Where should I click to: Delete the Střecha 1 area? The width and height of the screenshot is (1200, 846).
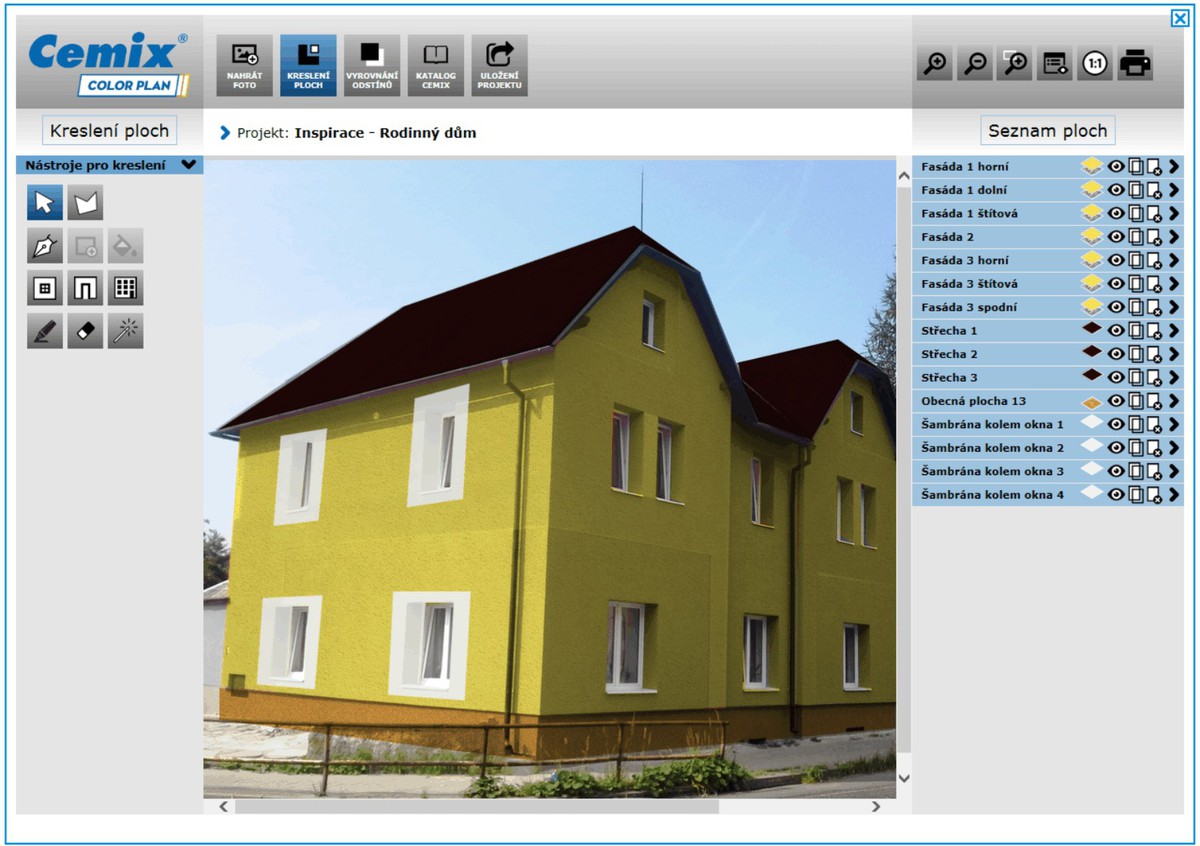[x=1154, y=331]
